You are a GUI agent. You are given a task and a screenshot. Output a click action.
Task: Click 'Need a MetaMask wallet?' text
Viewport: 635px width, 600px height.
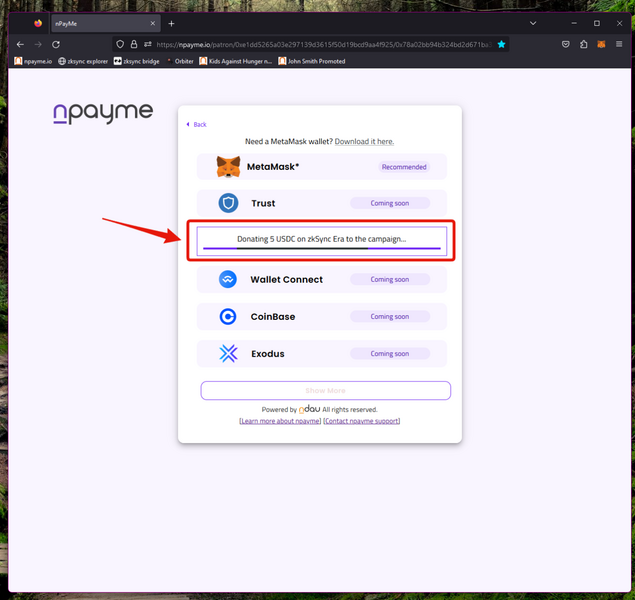click(289, 141)
